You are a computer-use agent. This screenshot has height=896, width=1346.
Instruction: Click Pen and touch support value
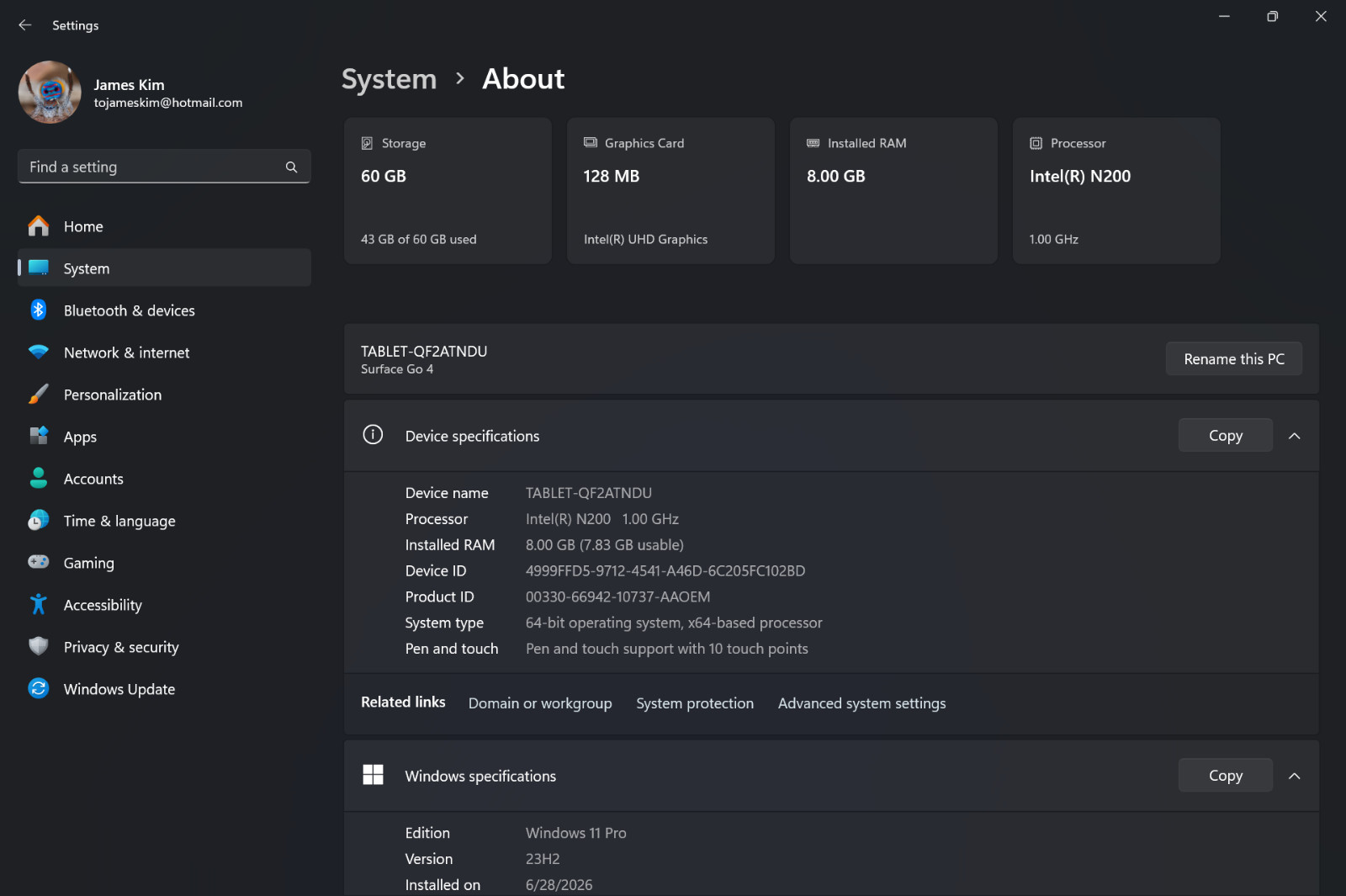click(667, 649)
